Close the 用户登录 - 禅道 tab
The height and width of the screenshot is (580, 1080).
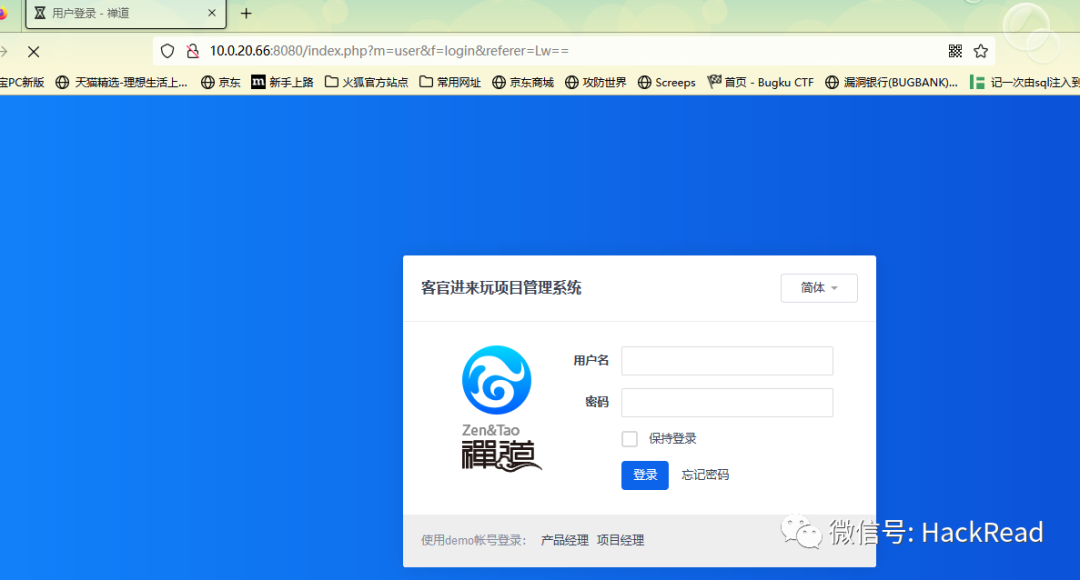click(212, 13)
